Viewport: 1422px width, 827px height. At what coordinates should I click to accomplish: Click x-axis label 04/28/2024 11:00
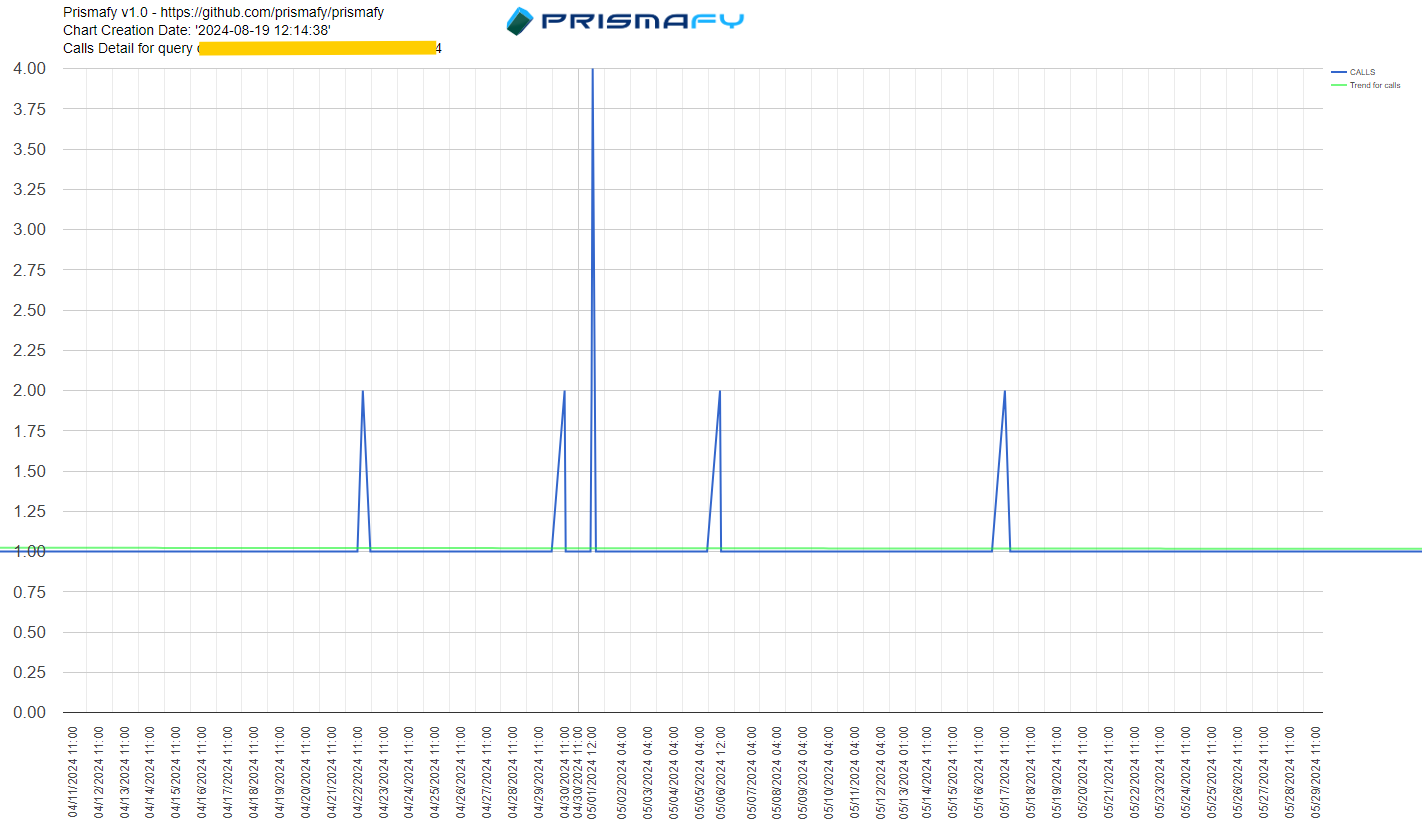(x=513, y=772)
